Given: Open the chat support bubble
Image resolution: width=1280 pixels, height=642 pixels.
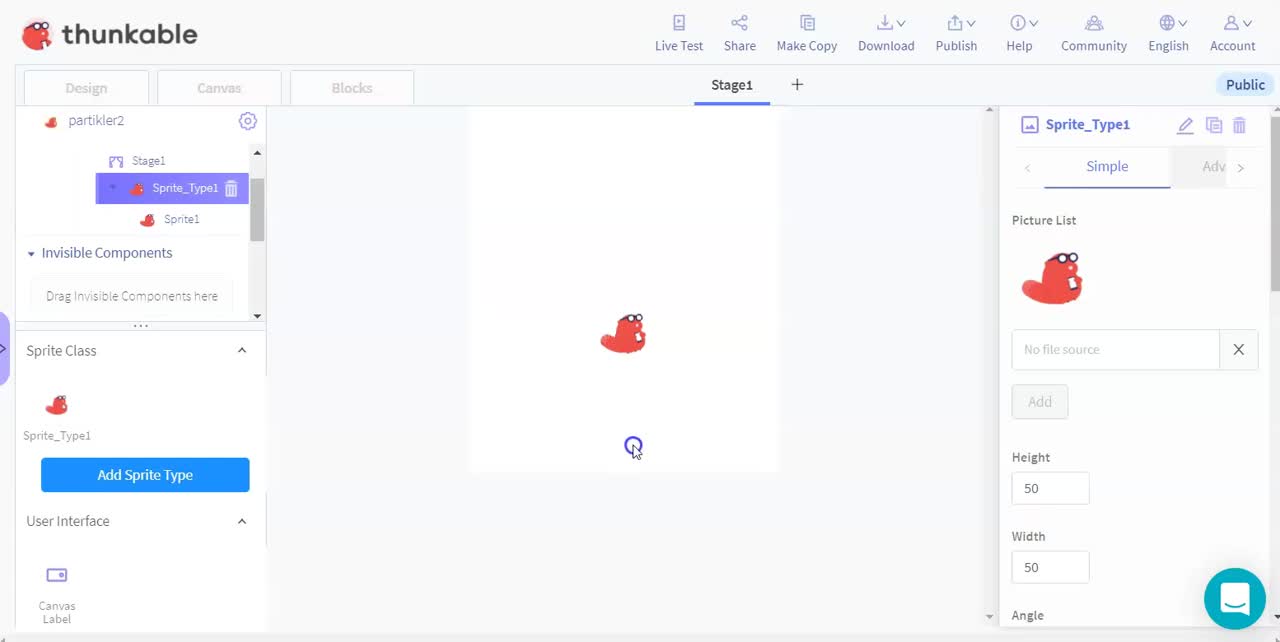Looking at the screenshot, I should 1235,599.
